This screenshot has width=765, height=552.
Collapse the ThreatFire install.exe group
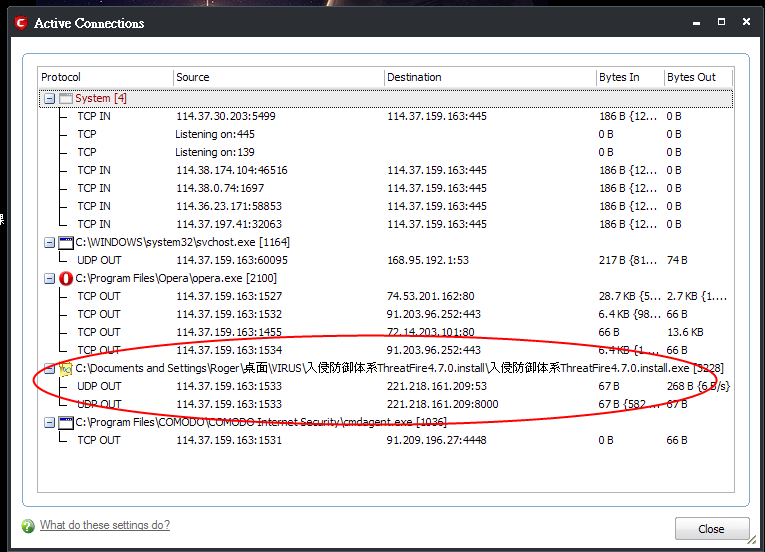pyautogui.click(x=49, y=368)
